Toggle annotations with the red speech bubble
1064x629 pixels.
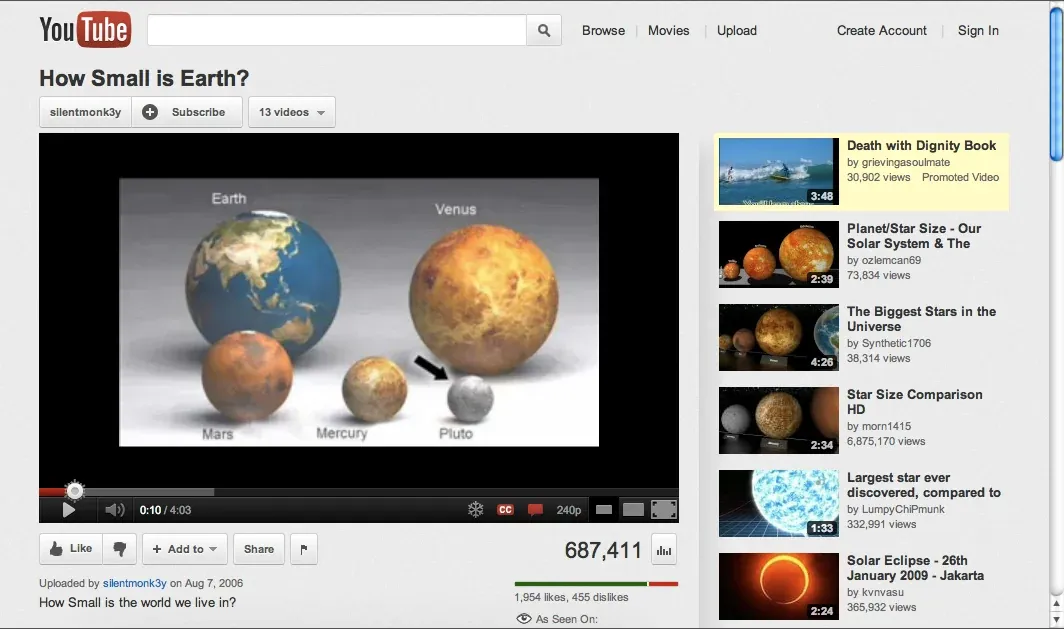coord(535,510)
